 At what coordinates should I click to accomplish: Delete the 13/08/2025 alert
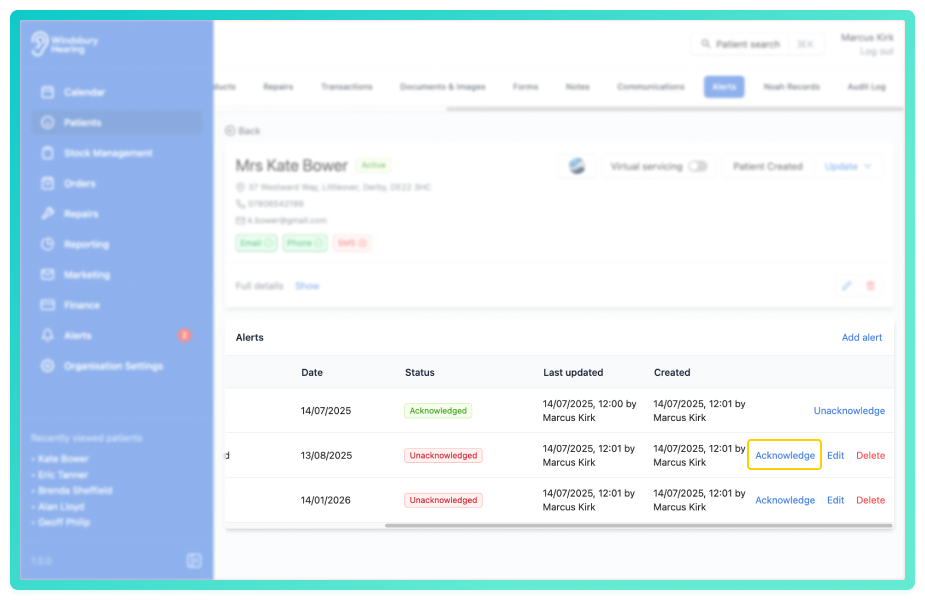tap(871, 455)
